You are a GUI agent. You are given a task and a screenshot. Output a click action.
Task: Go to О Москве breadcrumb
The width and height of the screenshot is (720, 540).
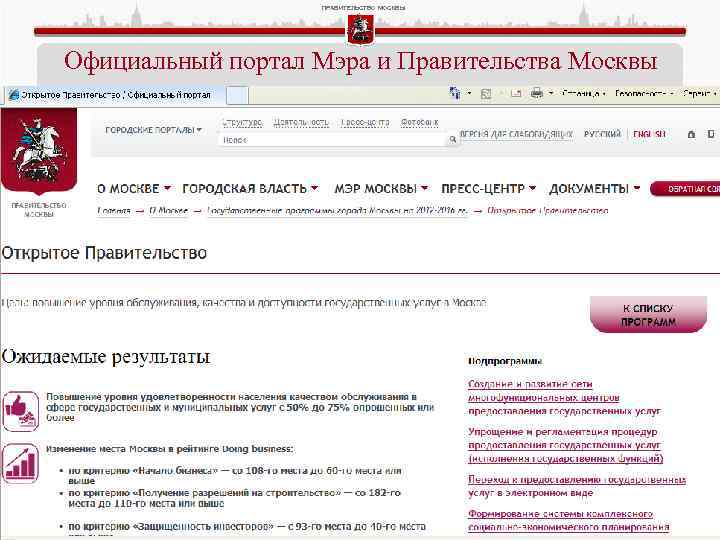(169, 211)
